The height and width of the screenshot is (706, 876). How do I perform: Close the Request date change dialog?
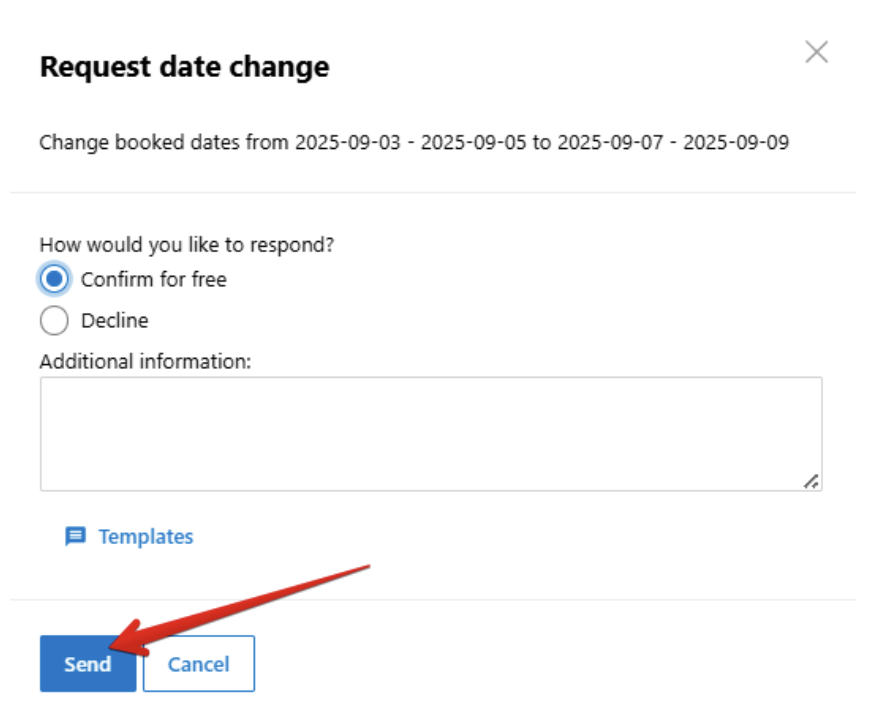coord(816,52)
